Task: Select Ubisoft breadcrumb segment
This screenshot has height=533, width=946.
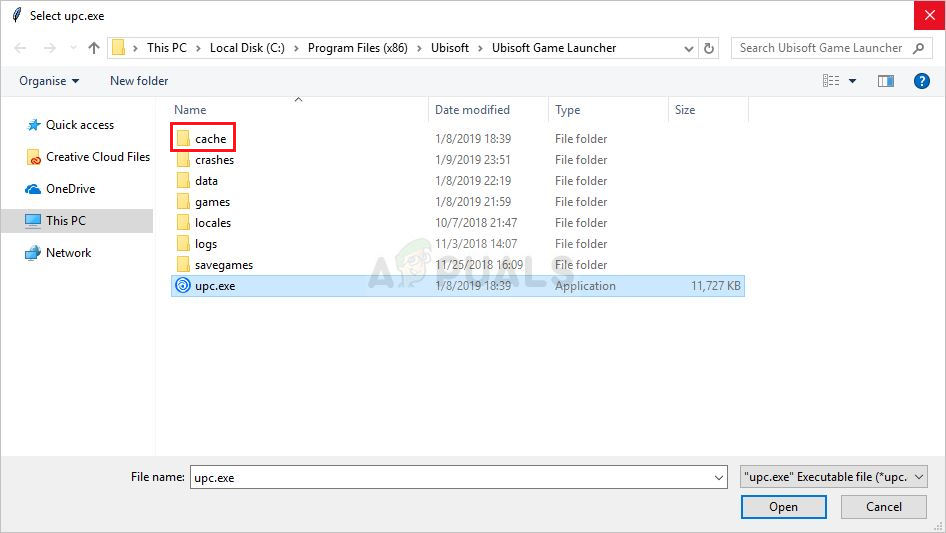Action: tap(449, 48)
